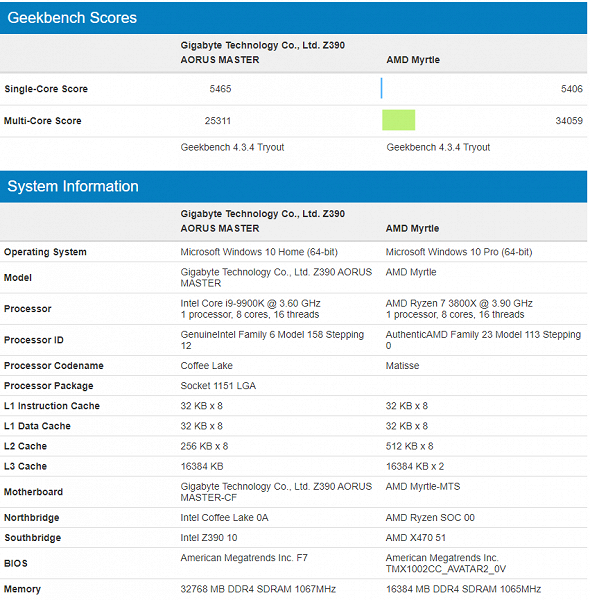Click the Coffee Lake codename value

207,365
